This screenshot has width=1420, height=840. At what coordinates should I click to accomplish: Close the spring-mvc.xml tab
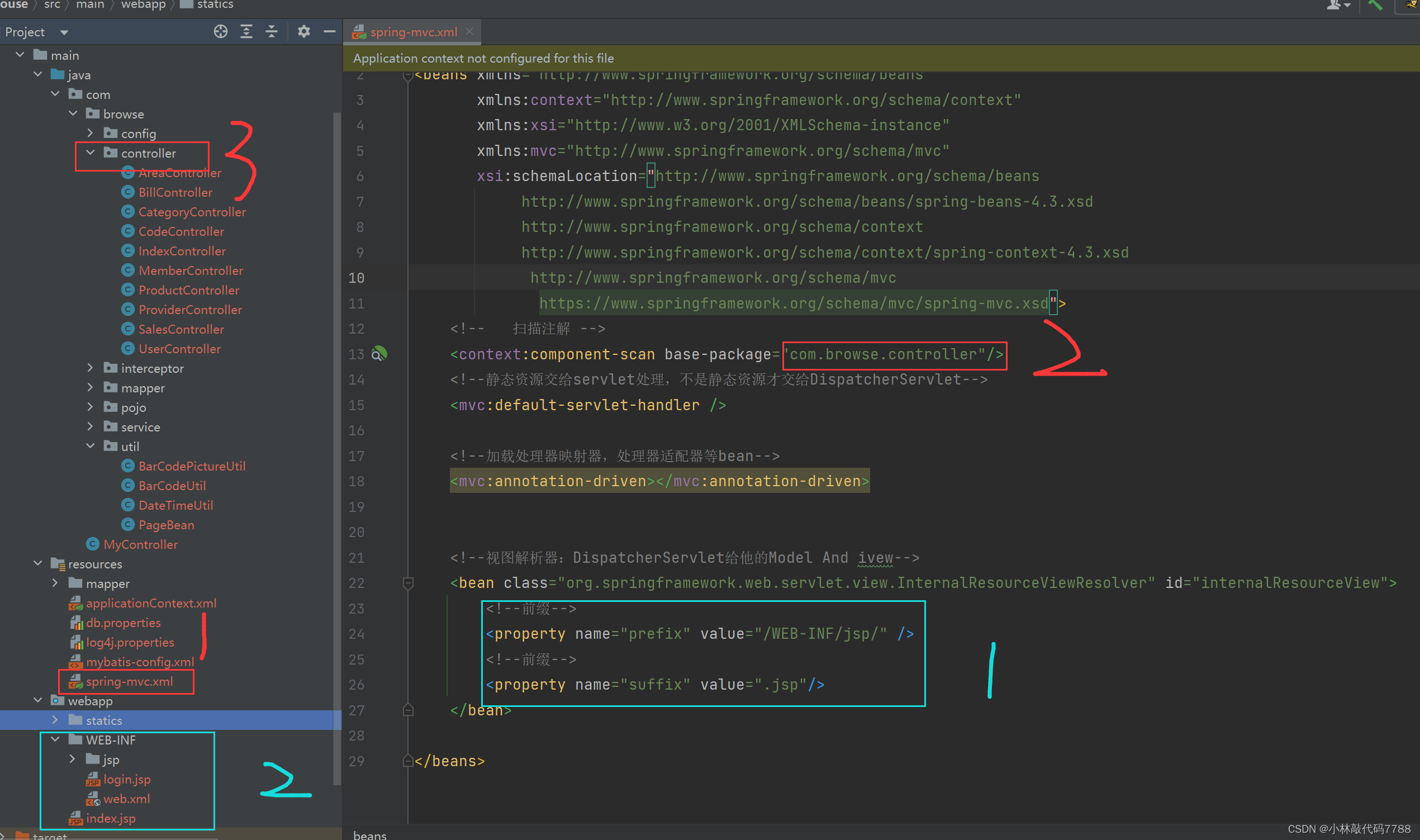[x=469, y=32]
